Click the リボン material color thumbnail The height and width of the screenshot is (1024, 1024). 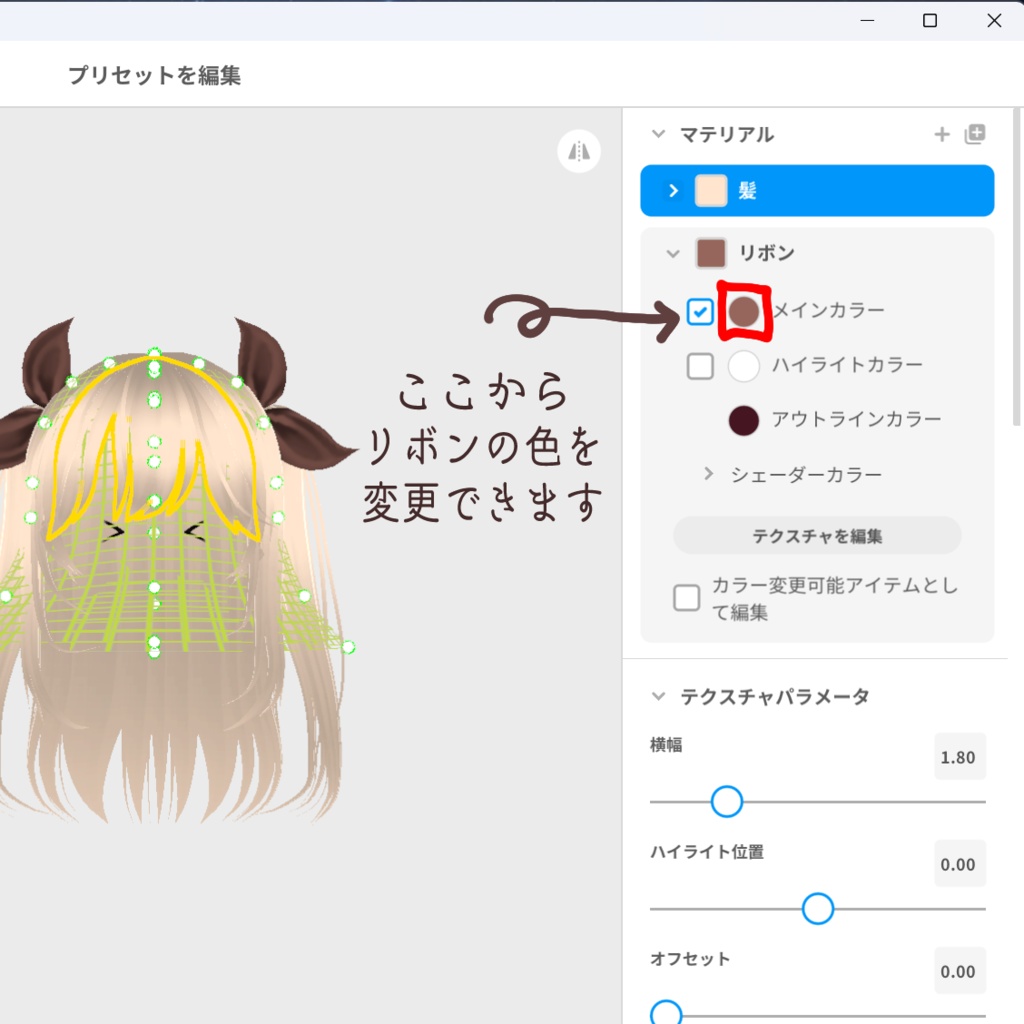pos(712,253)
